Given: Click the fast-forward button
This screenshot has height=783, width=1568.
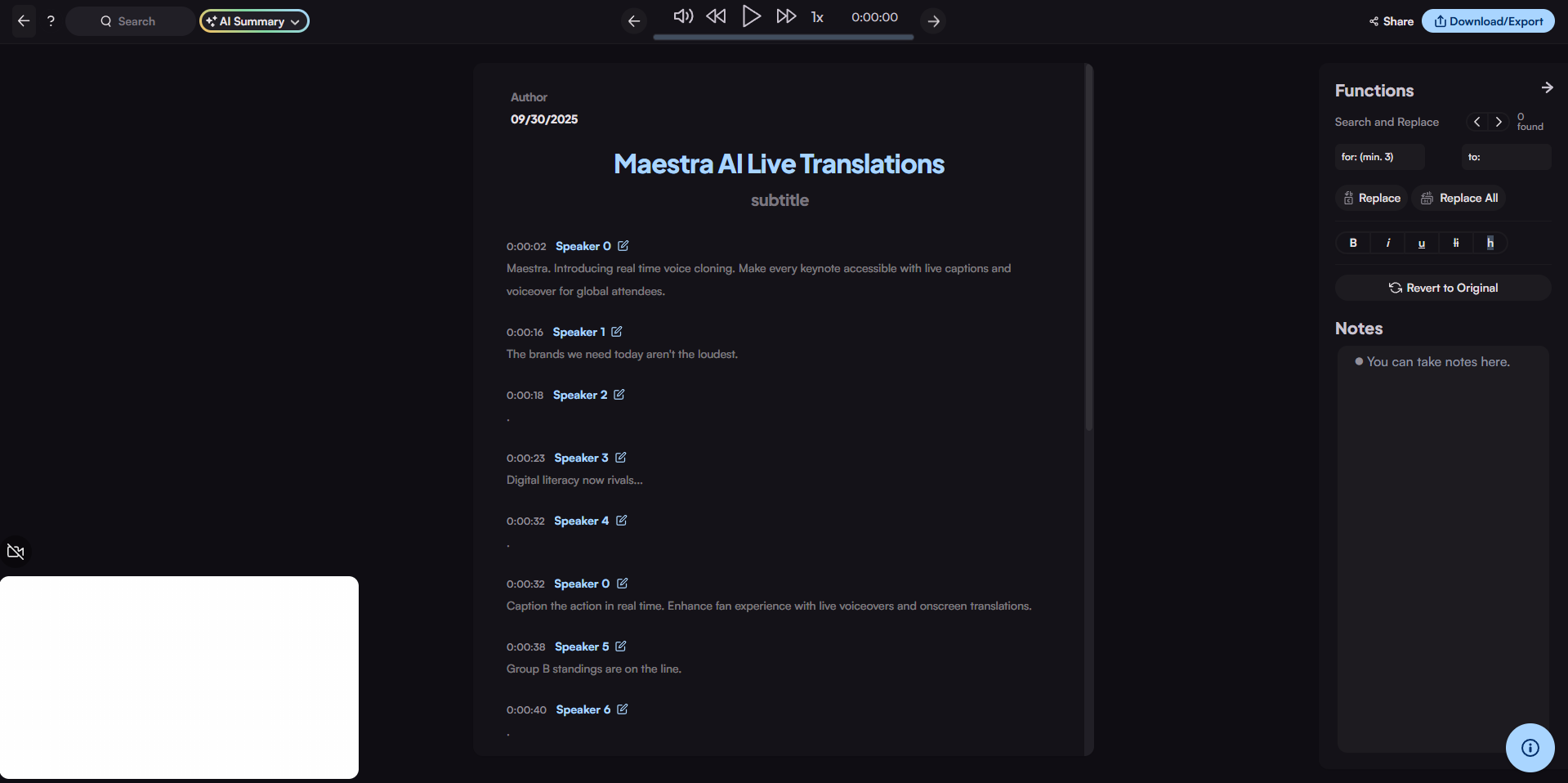Looking at the screenshot, I should click(786, 17).
